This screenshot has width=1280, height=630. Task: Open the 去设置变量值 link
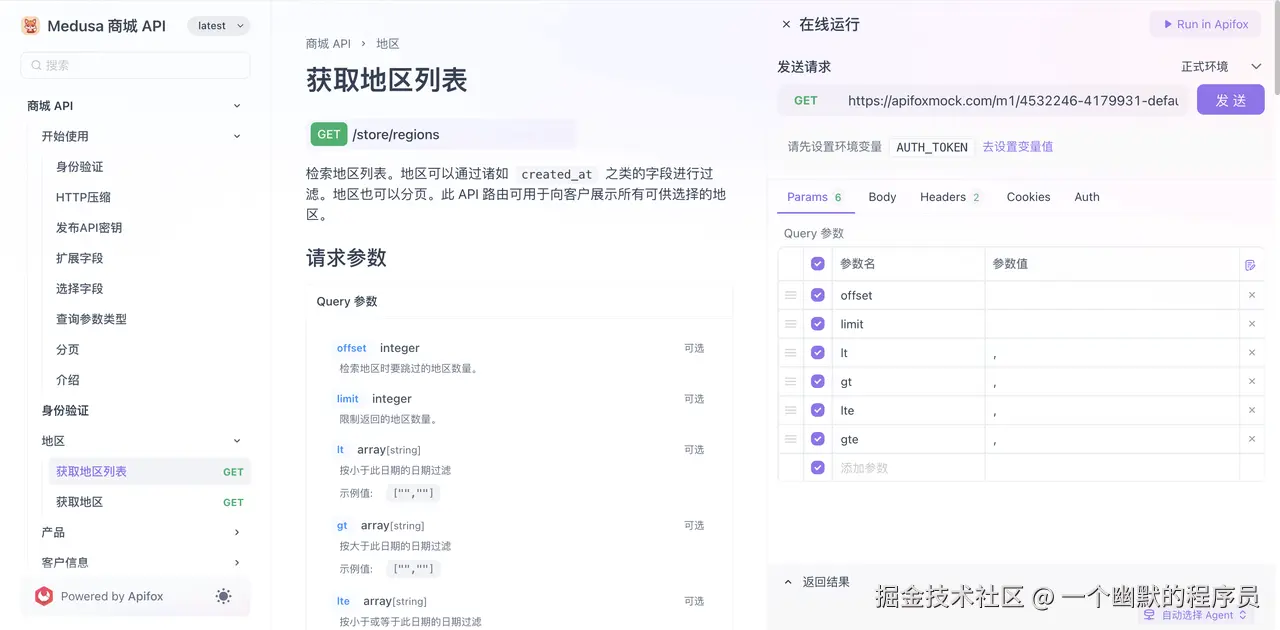[x=1017, y=146]
